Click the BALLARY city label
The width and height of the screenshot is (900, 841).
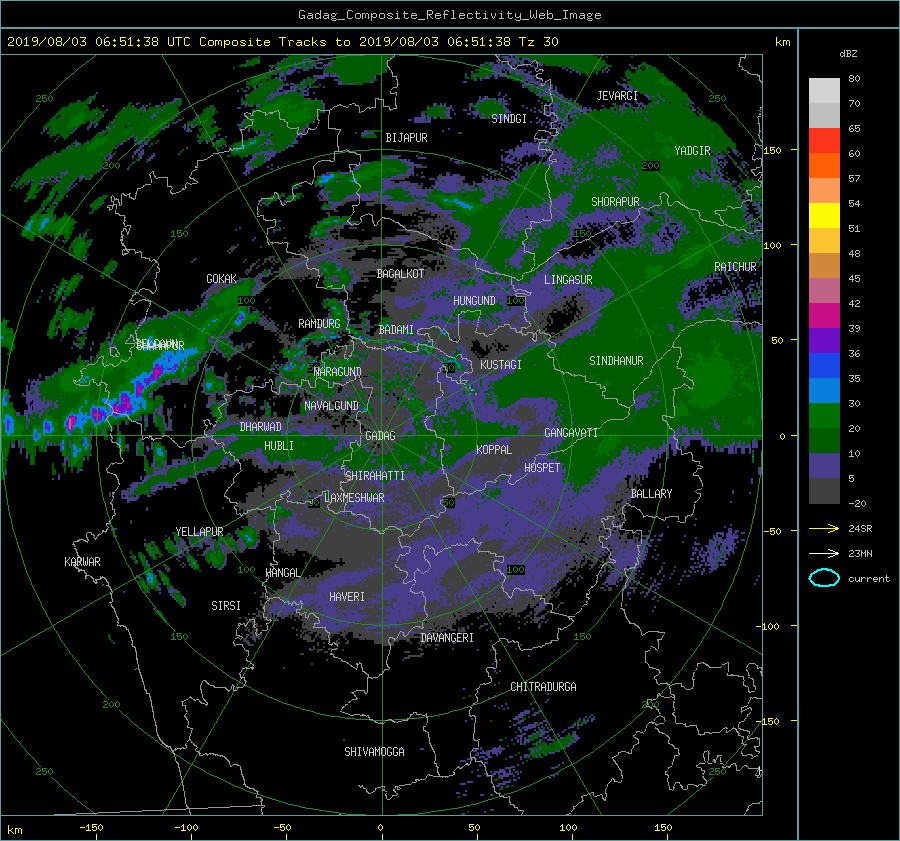pos(651,494)
